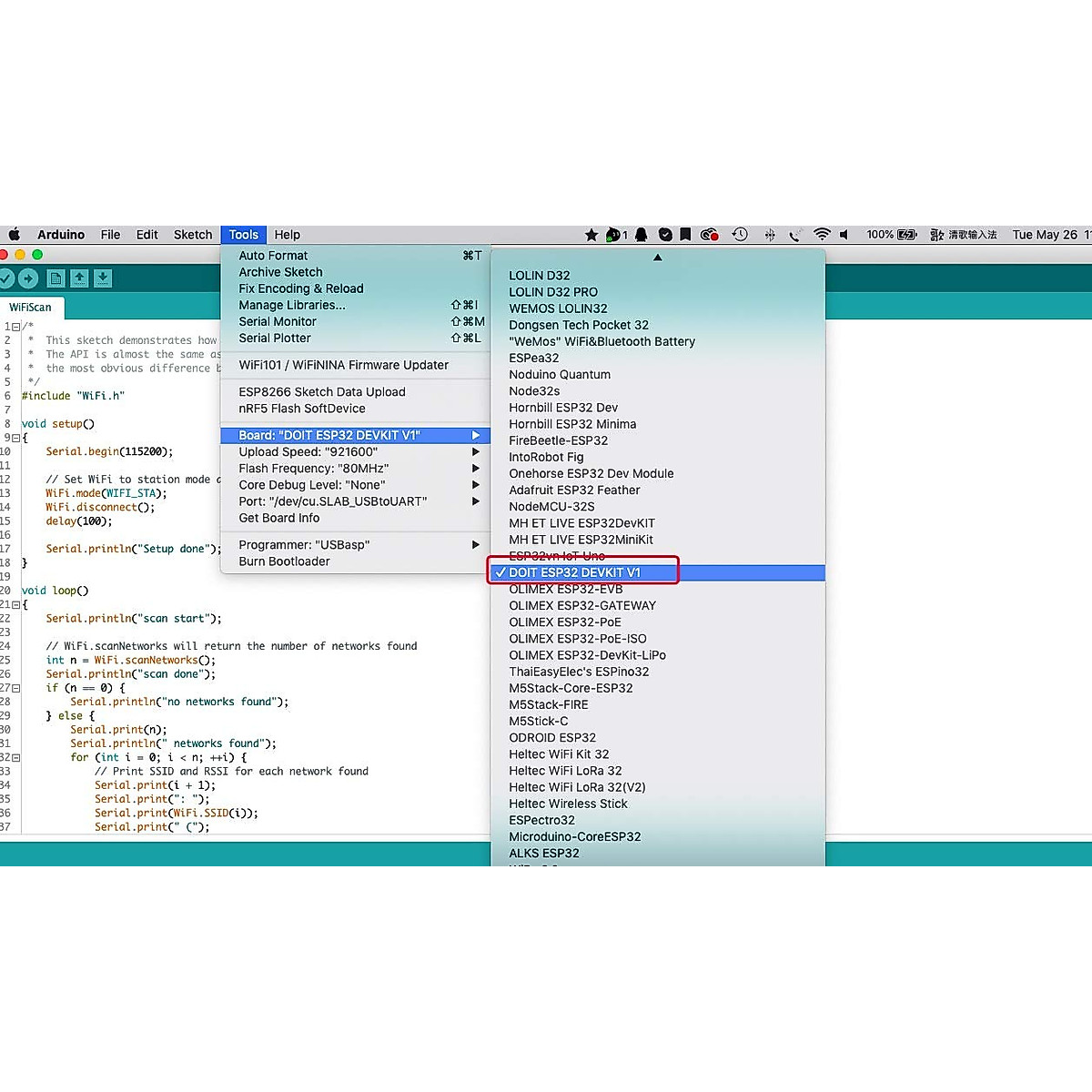Screen dimensions: 1092x1092
Task: Click Burn Bootloader
Action: click(x=284, y=561)
